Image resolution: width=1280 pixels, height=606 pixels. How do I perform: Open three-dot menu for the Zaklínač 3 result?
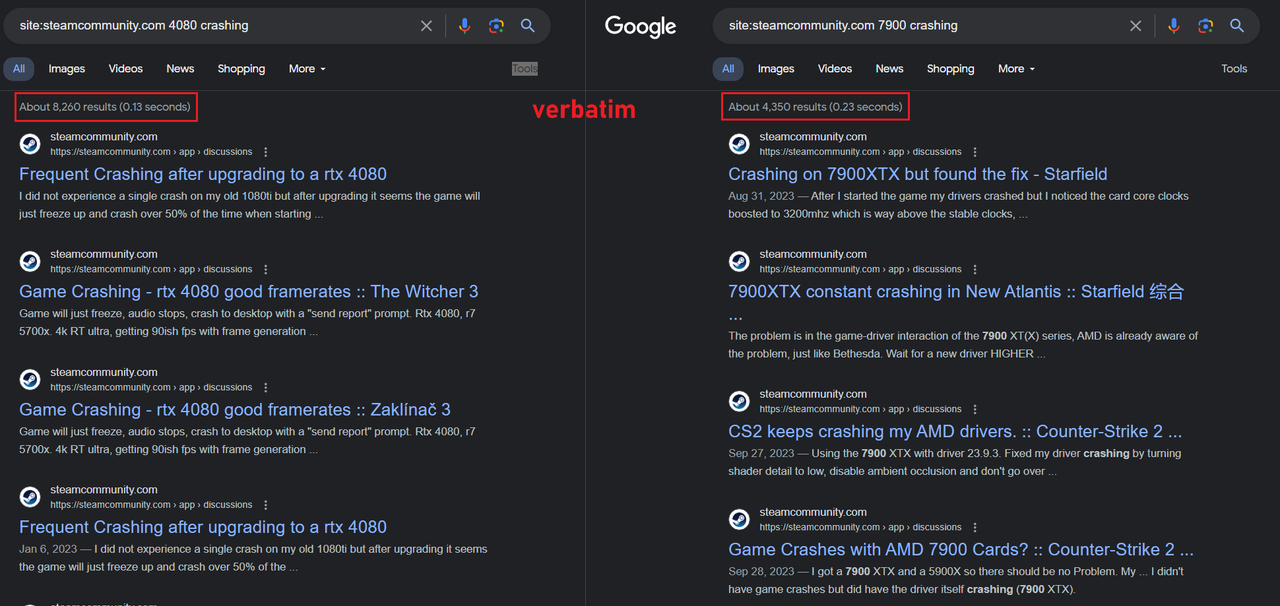[x=266, y=387]
